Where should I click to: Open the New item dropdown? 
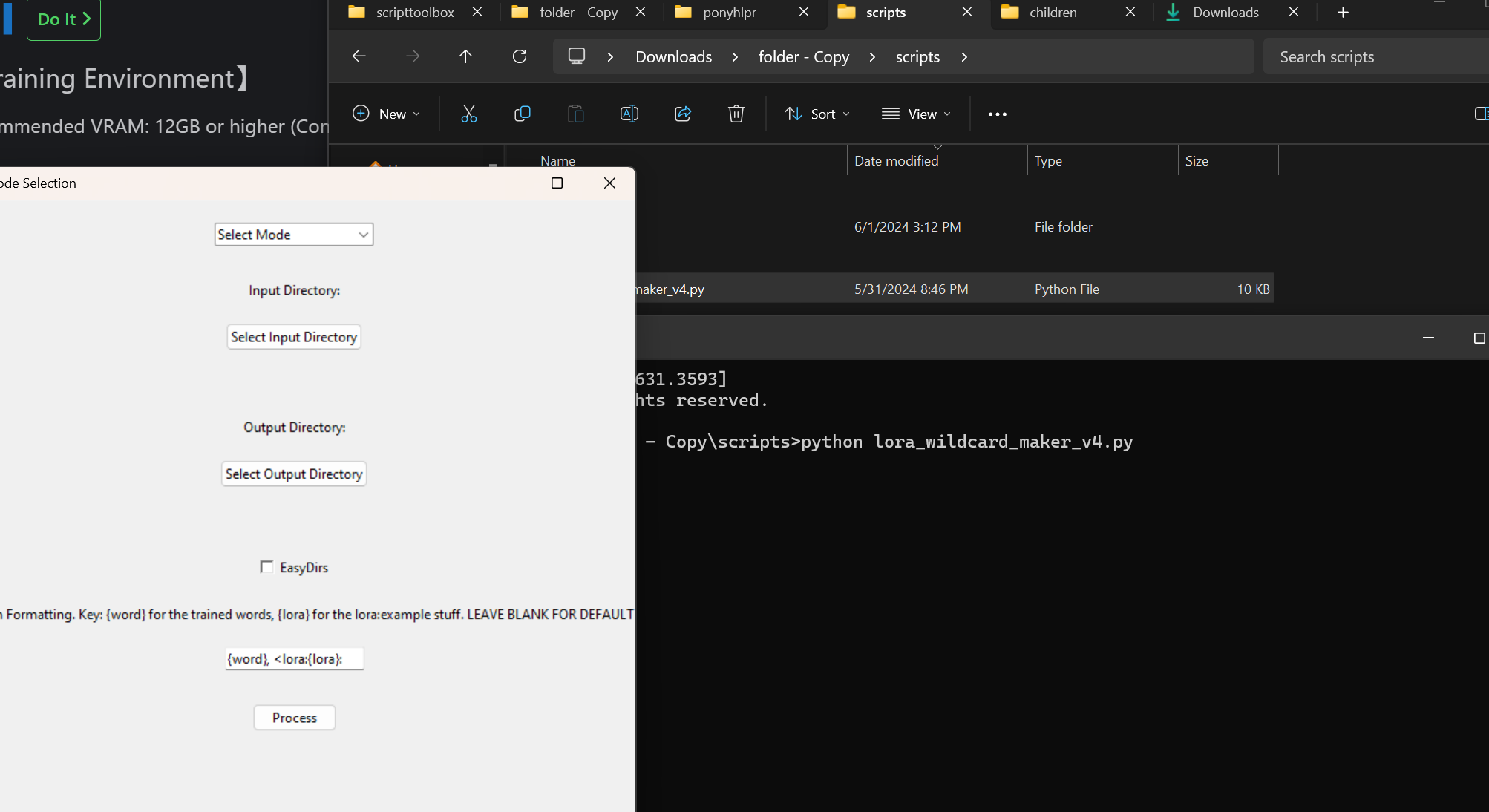386,114
